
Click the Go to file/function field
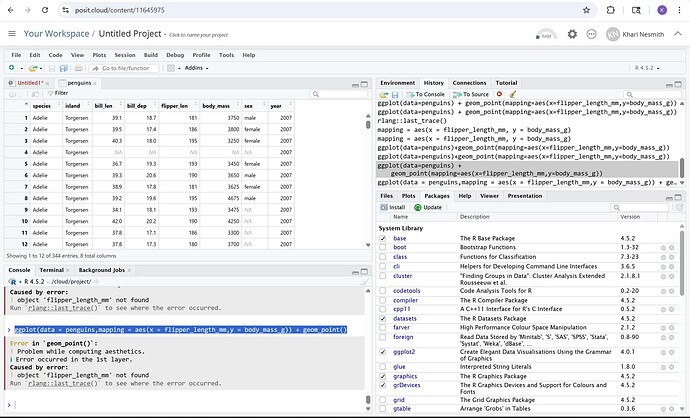124,68
